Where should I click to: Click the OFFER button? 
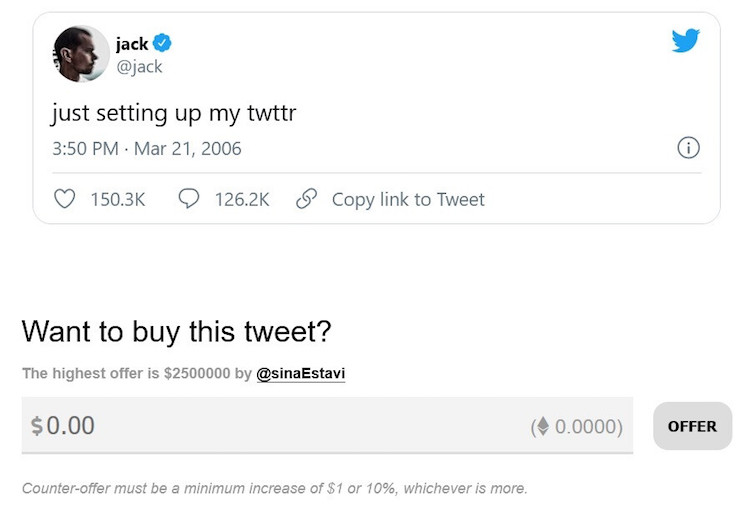tap(693, 426)
